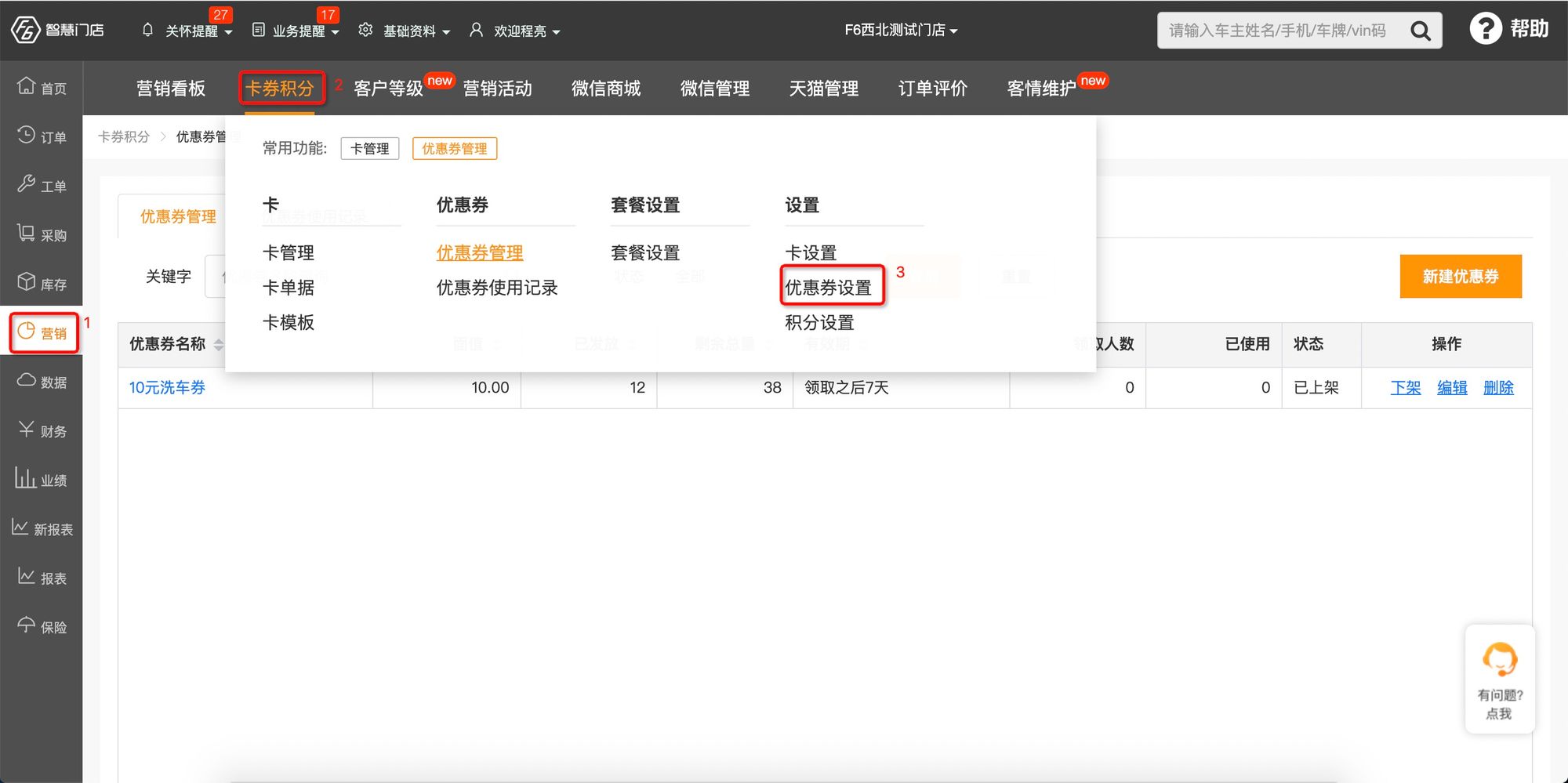The image size is (1568, 783).
Task: Click 删除 for 10元洗车券
Action: pyautogui.click(x=1498, y=387)
